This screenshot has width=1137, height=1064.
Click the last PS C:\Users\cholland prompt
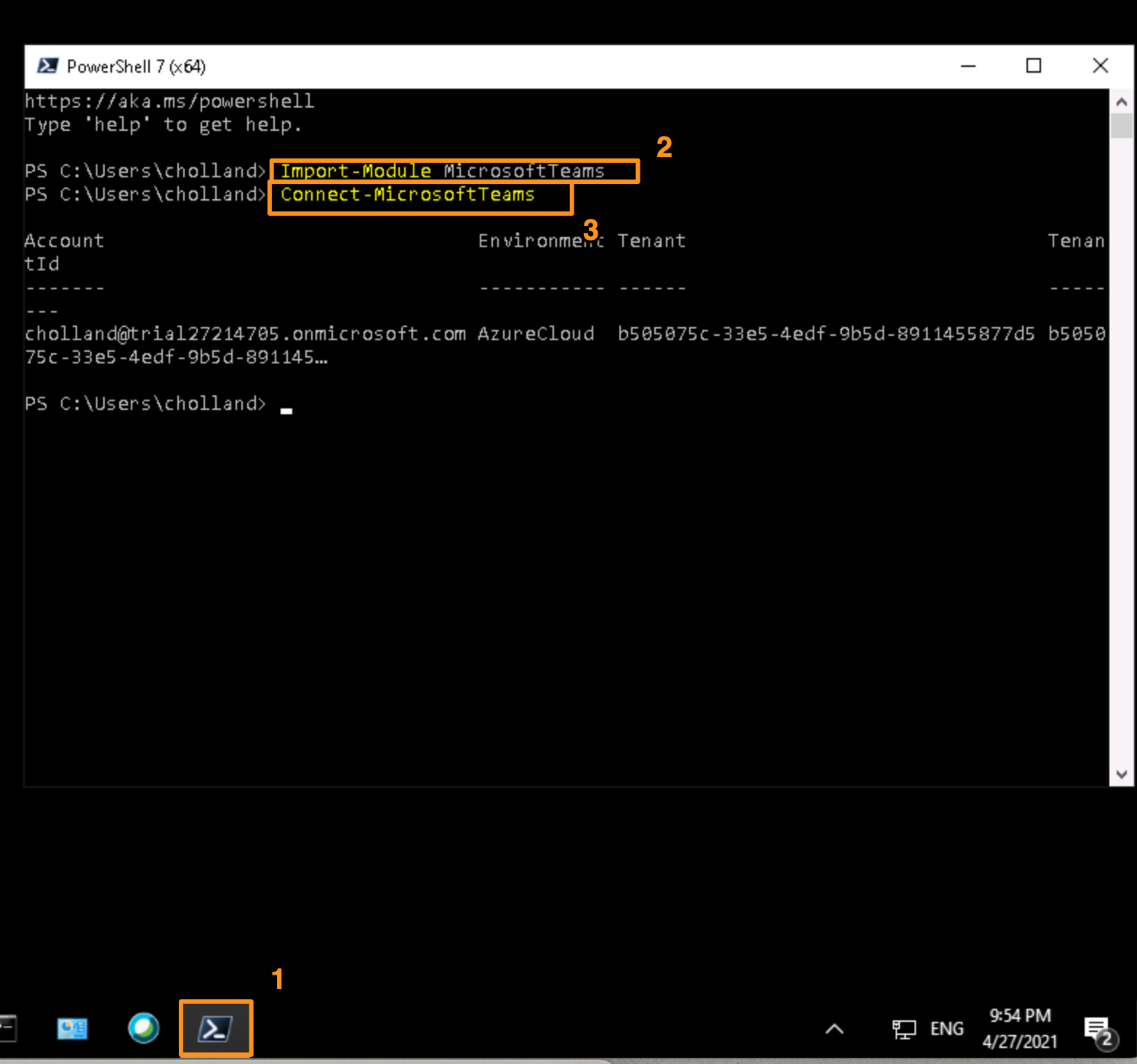[x=145, y=403]
